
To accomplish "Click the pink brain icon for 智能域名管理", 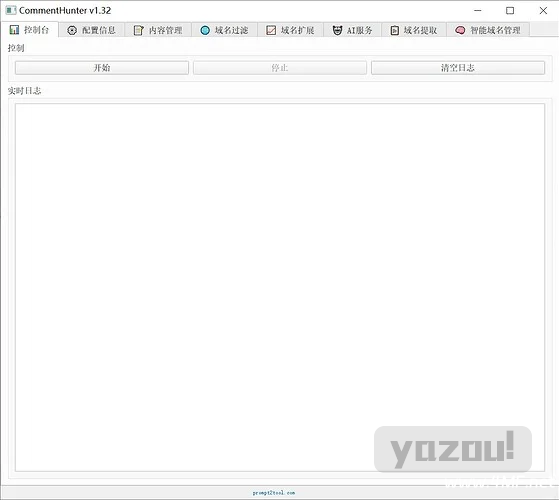I will (x=460, y=30).
